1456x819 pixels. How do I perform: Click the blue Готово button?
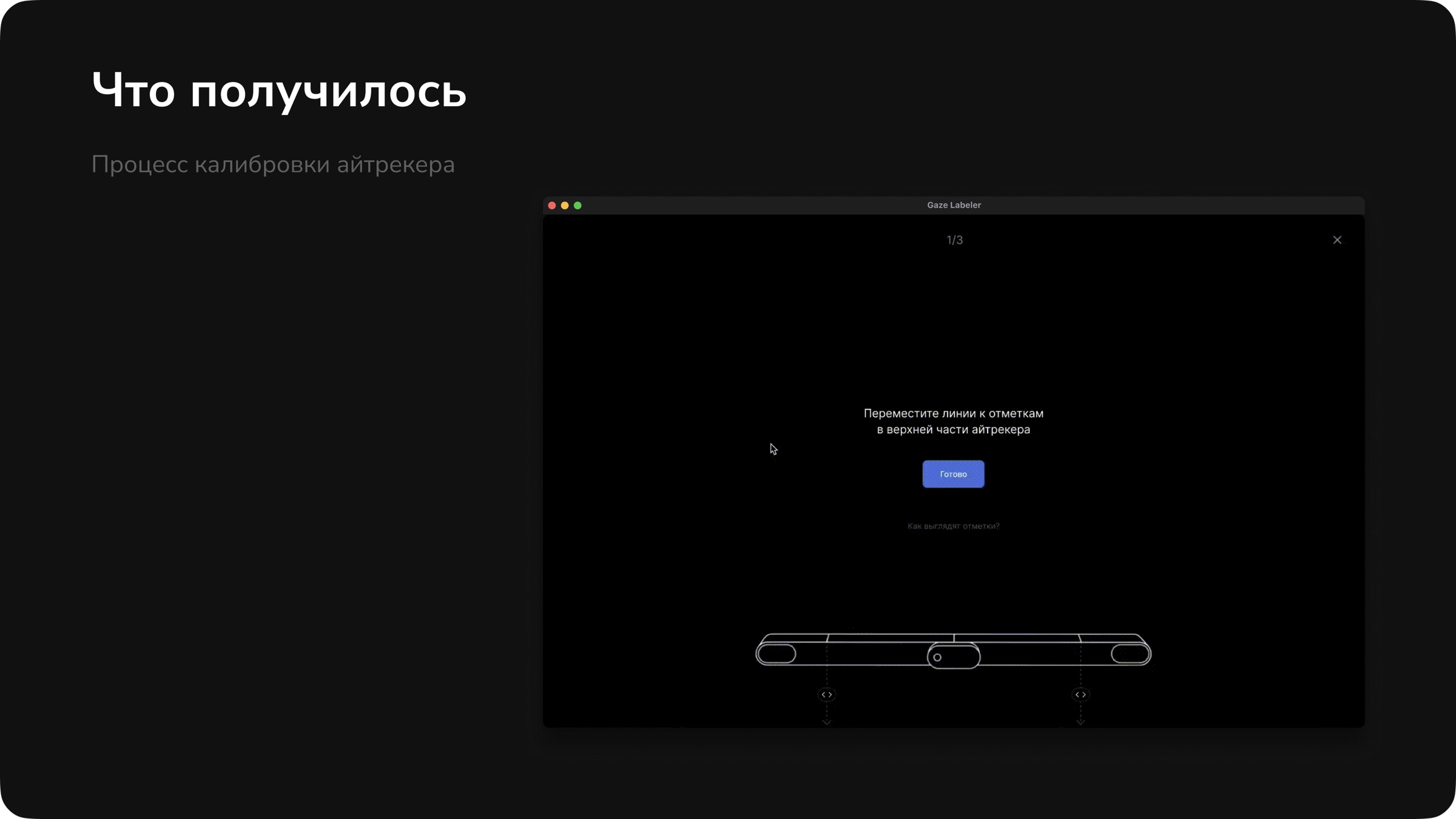pyautogui.click(x=953, y=474)
